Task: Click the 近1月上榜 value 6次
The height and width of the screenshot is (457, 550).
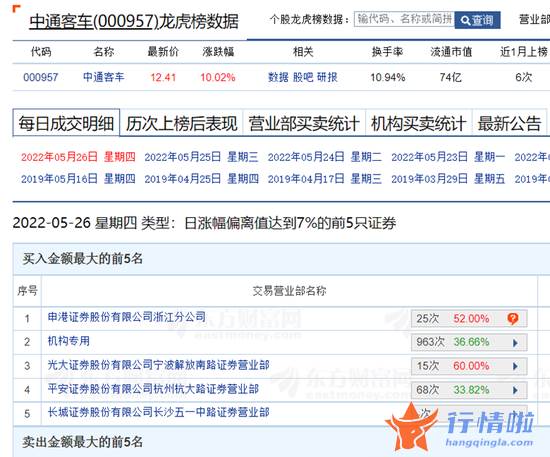Action: [524, 77]
